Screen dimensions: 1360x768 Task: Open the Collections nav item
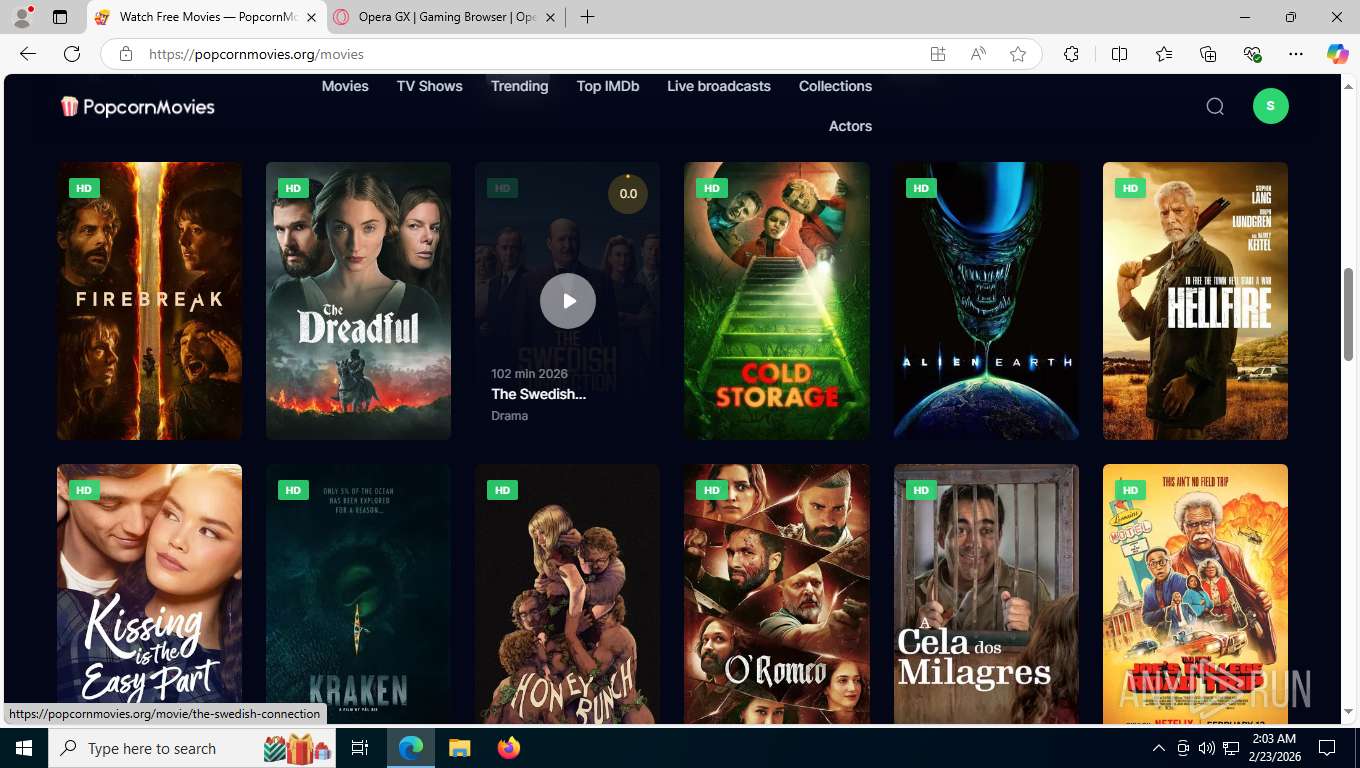click(x=836, y=86)
